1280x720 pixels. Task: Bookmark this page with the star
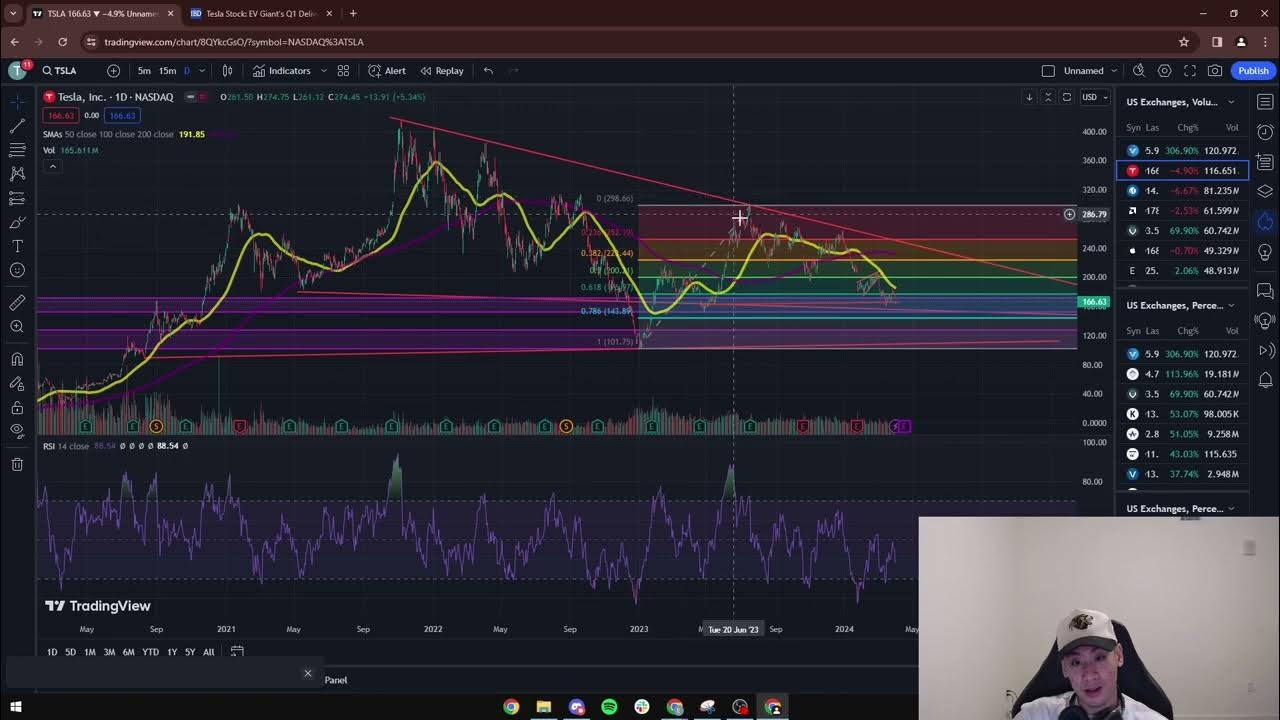coord(1184,42)
